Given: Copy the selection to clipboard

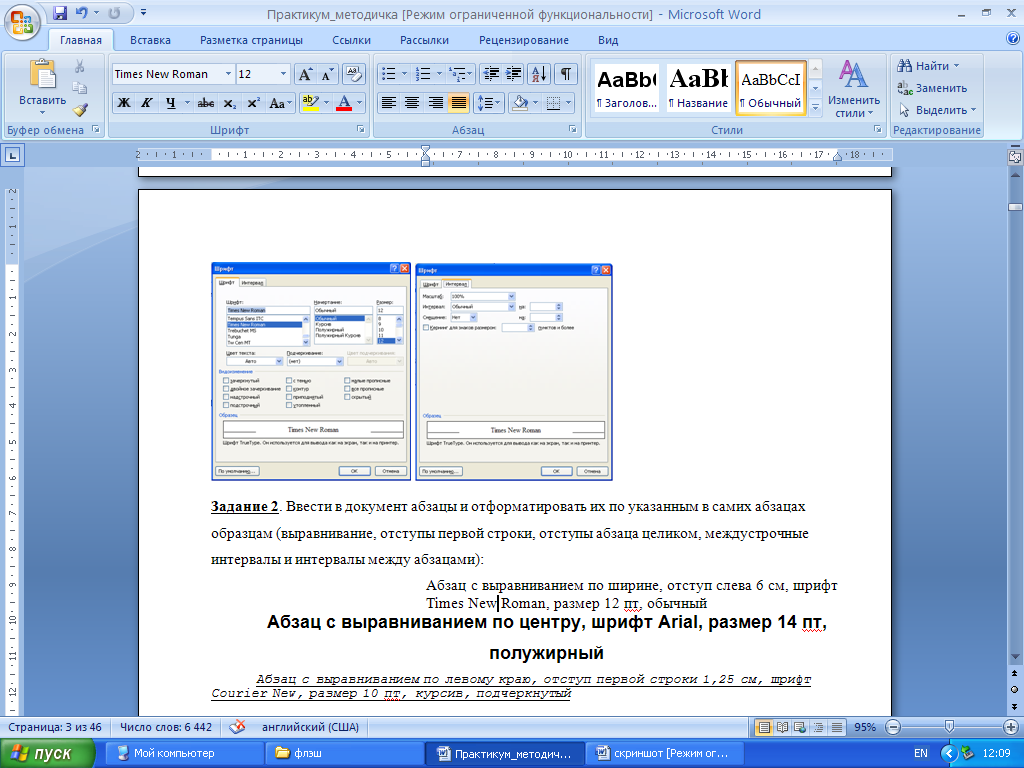Looking at the screenshot, I should (x=80, y=88).
